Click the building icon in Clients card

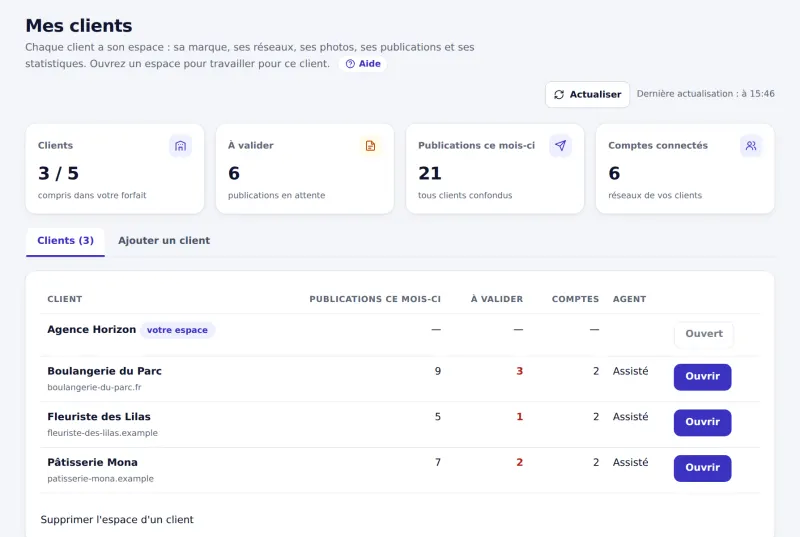pyautogui.click(x=180, y=146)
